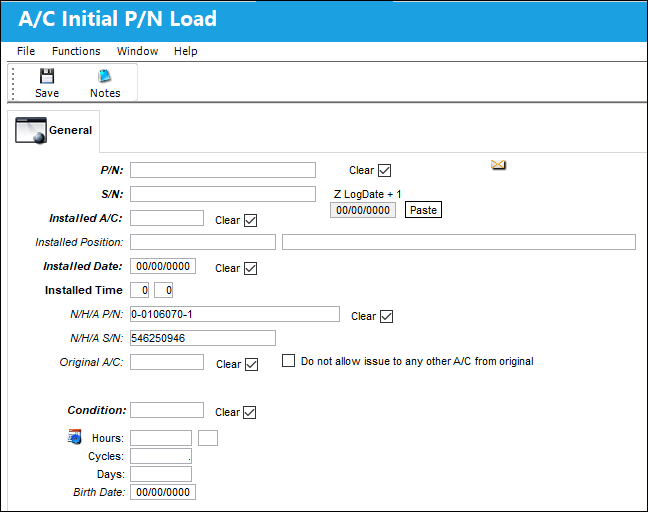Click the Paste button
This screenshot has width=648, height=512.
tap(423, 210)
